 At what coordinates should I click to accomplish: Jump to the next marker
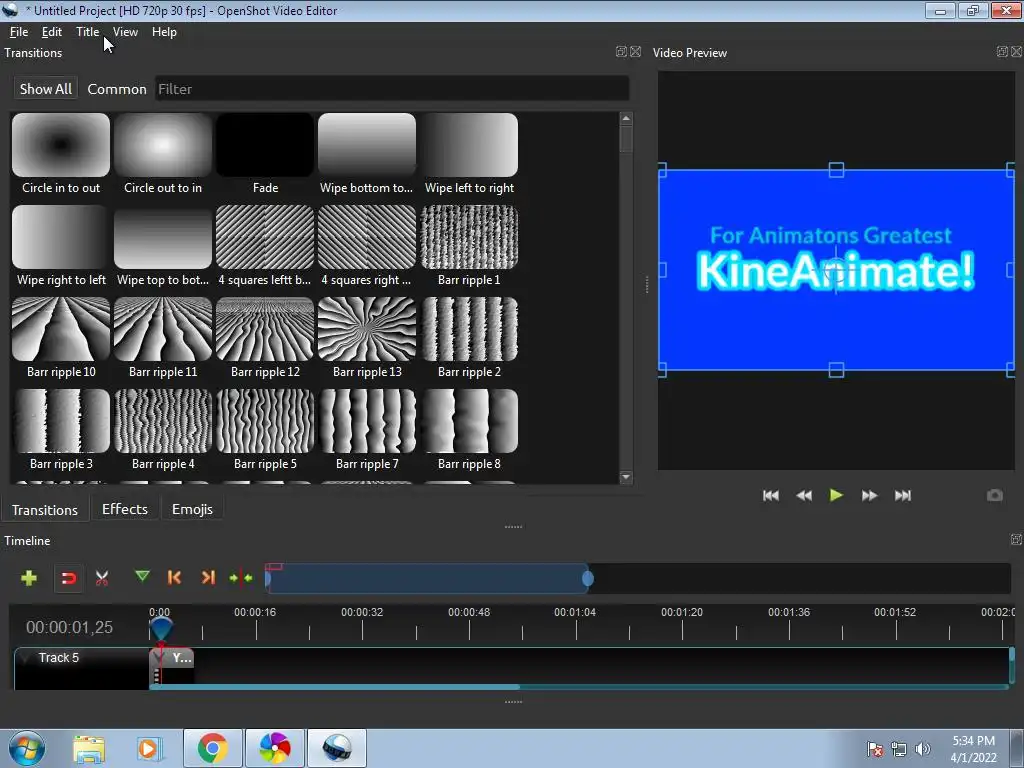pyautogui.click(x=208, y=577)
